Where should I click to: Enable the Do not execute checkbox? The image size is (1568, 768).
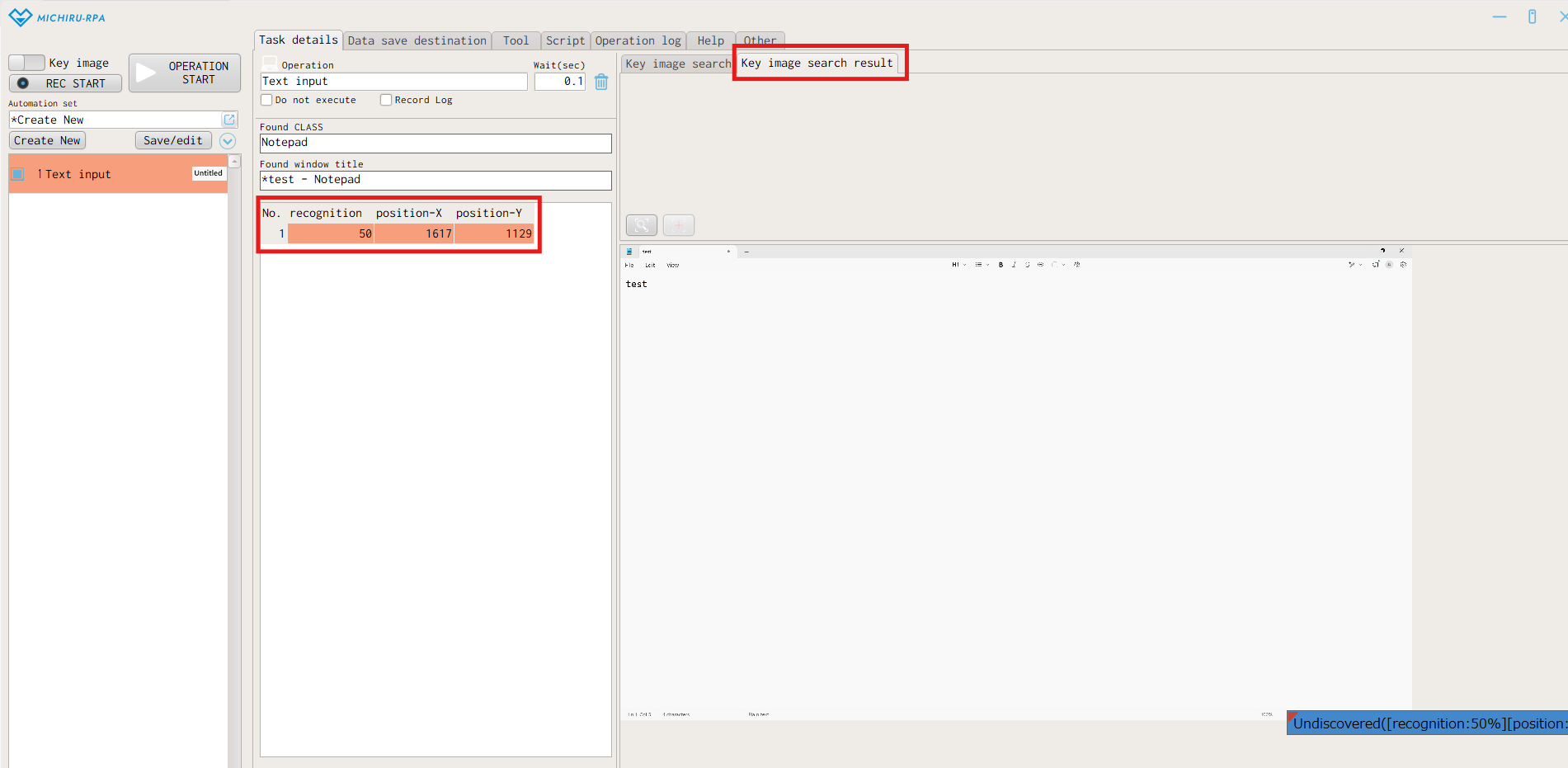pyautogui.click(x=266, y=100)
